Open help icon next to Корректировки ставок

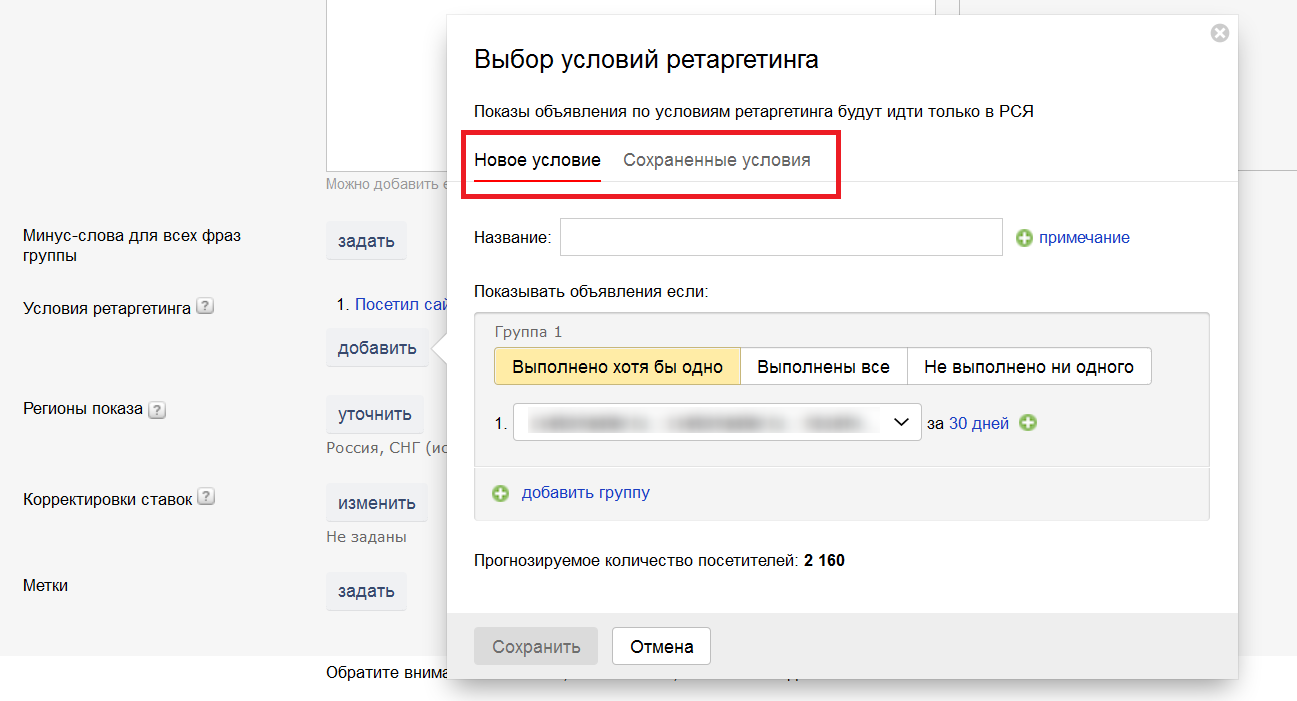(206, 497)
